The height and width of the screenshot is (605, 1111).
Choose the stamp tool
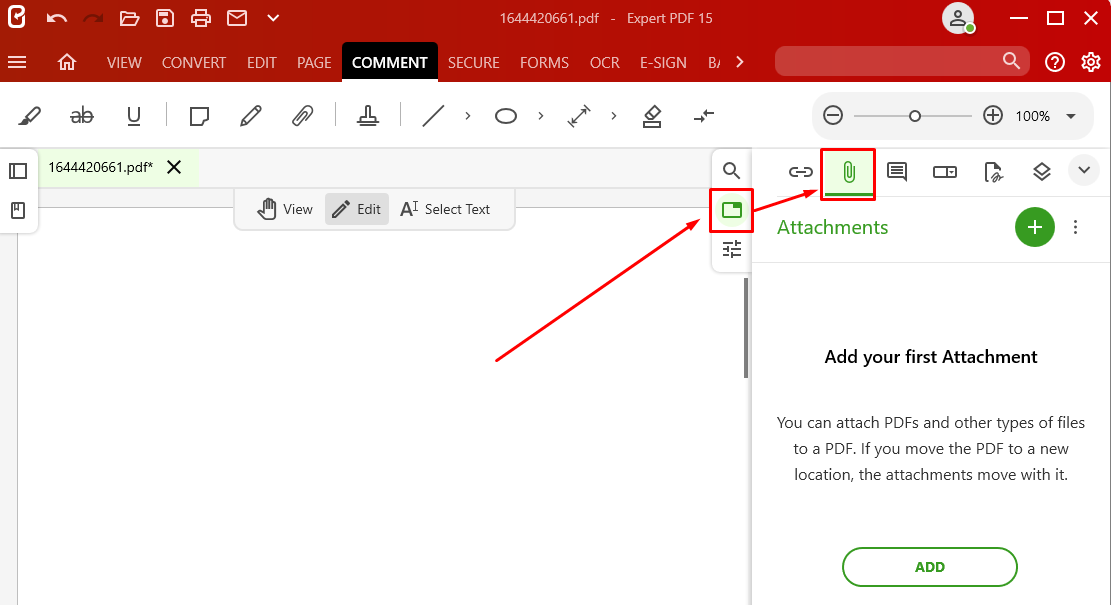pyautogui.click(x=368, y=116)
